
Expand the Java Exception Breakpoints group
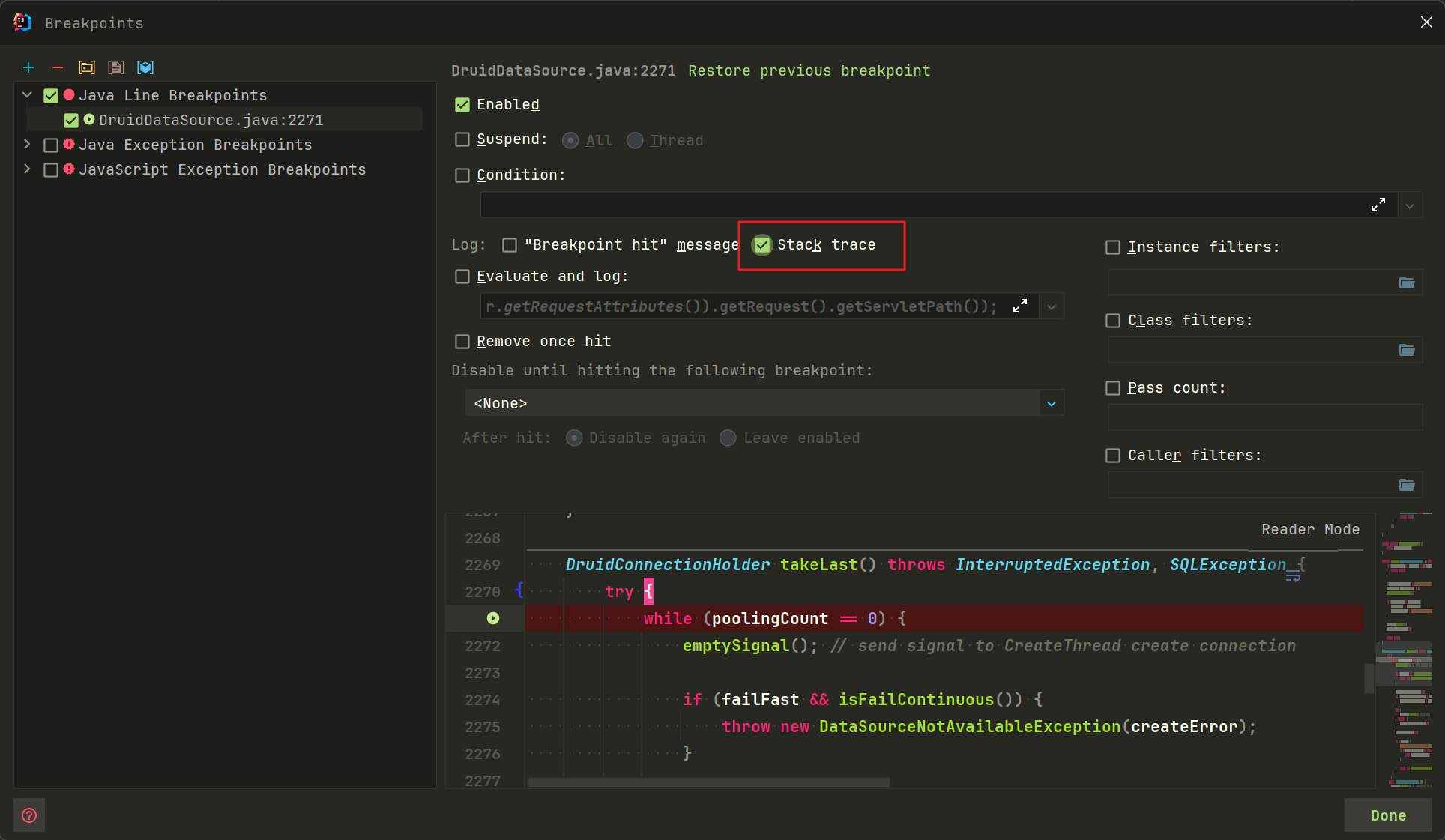pyautogui.click(x=26, y=144)
